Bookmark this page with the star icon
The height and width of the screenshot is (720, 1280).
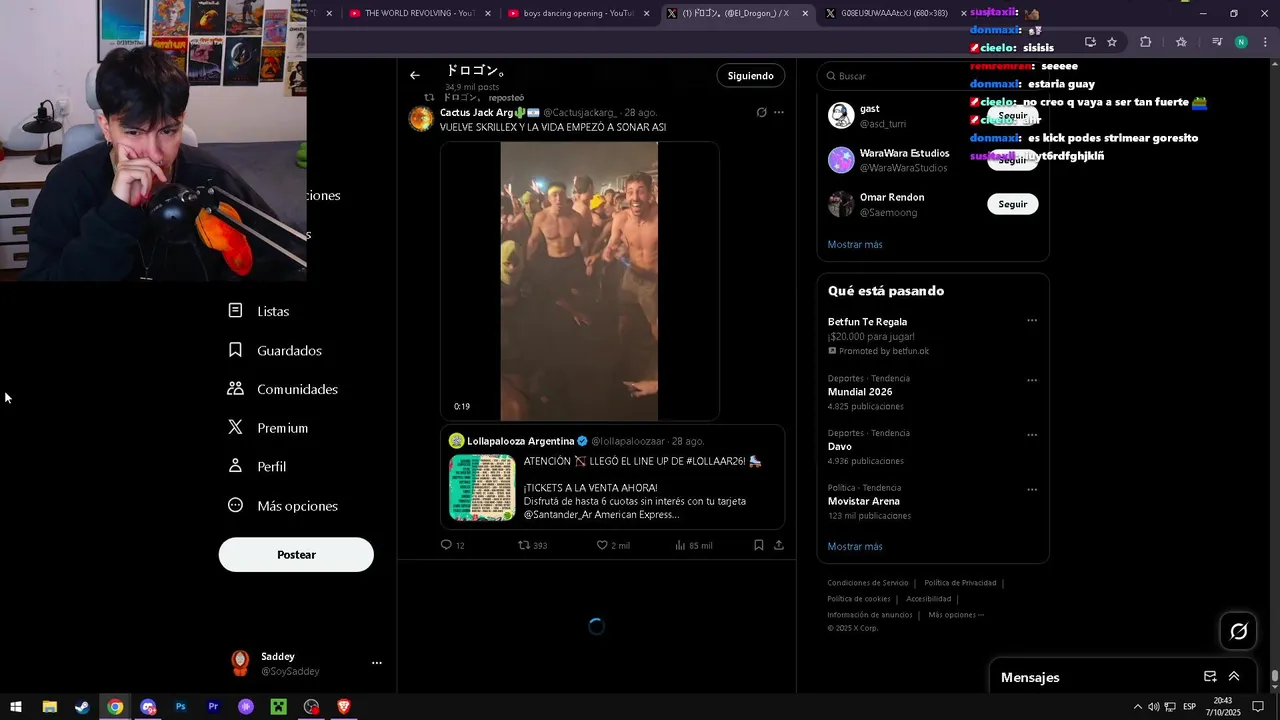1112,42
